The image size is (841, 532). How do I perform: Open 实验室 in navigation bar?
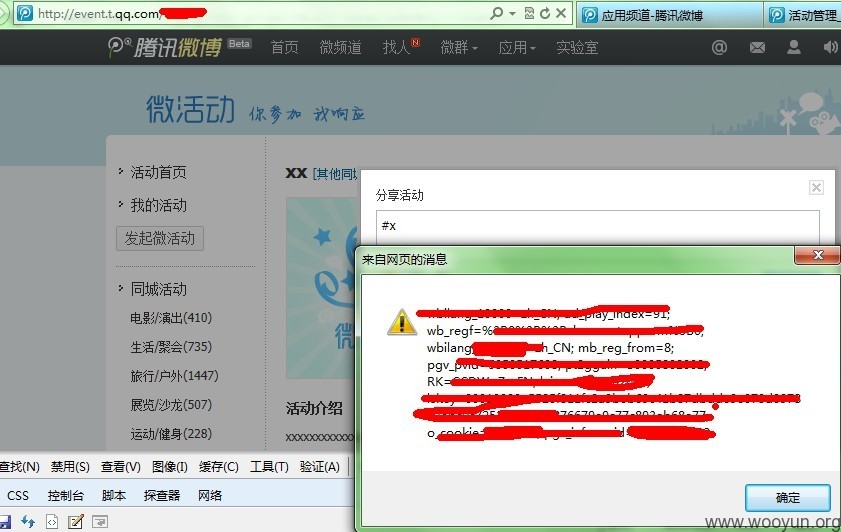tap(577, 48)
